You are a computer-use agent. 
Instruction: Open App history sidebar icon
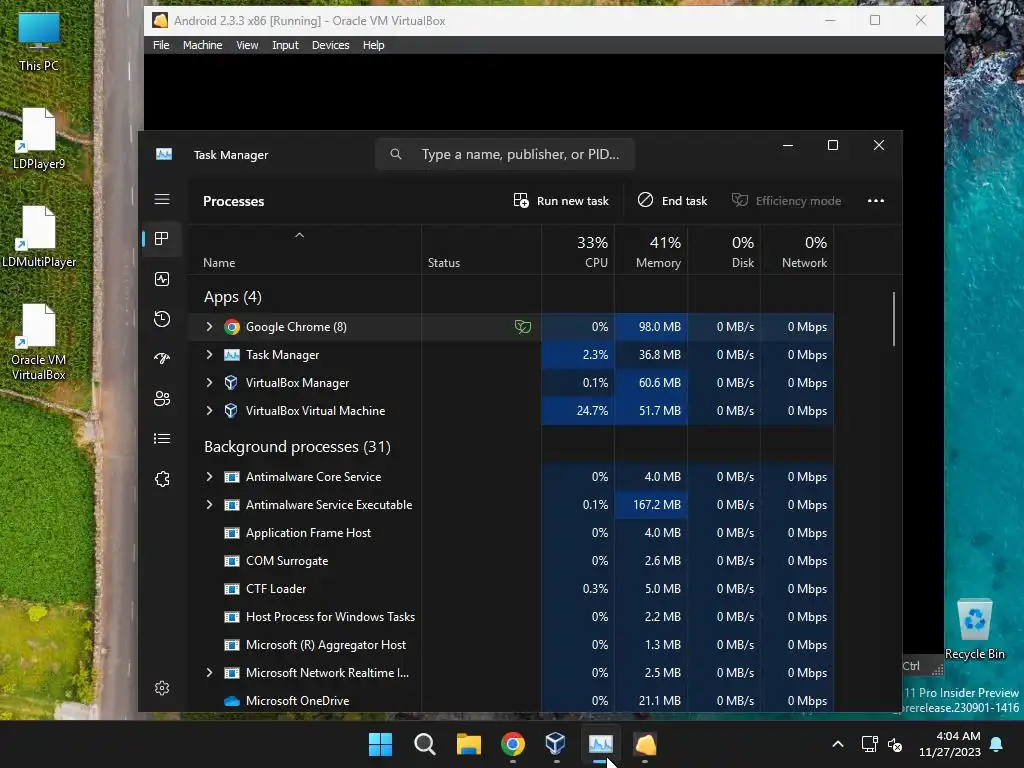(162, 319)
